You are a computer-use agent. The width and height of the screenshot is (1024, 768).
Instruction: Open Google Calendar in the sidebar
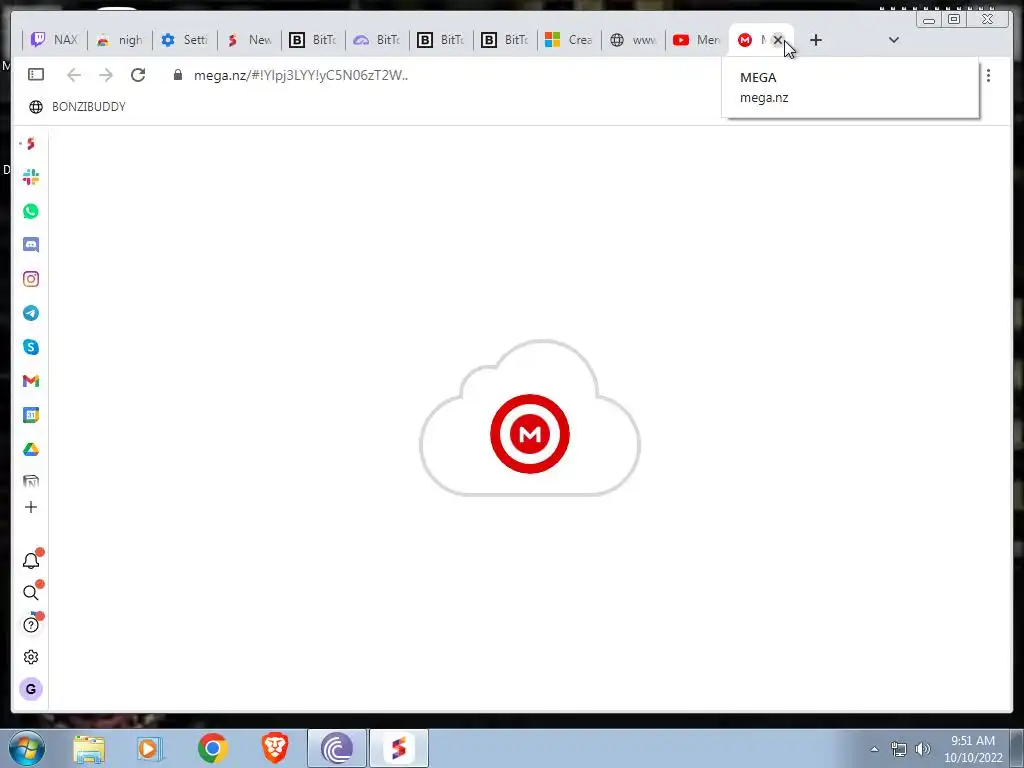click(x=31, y=415)
